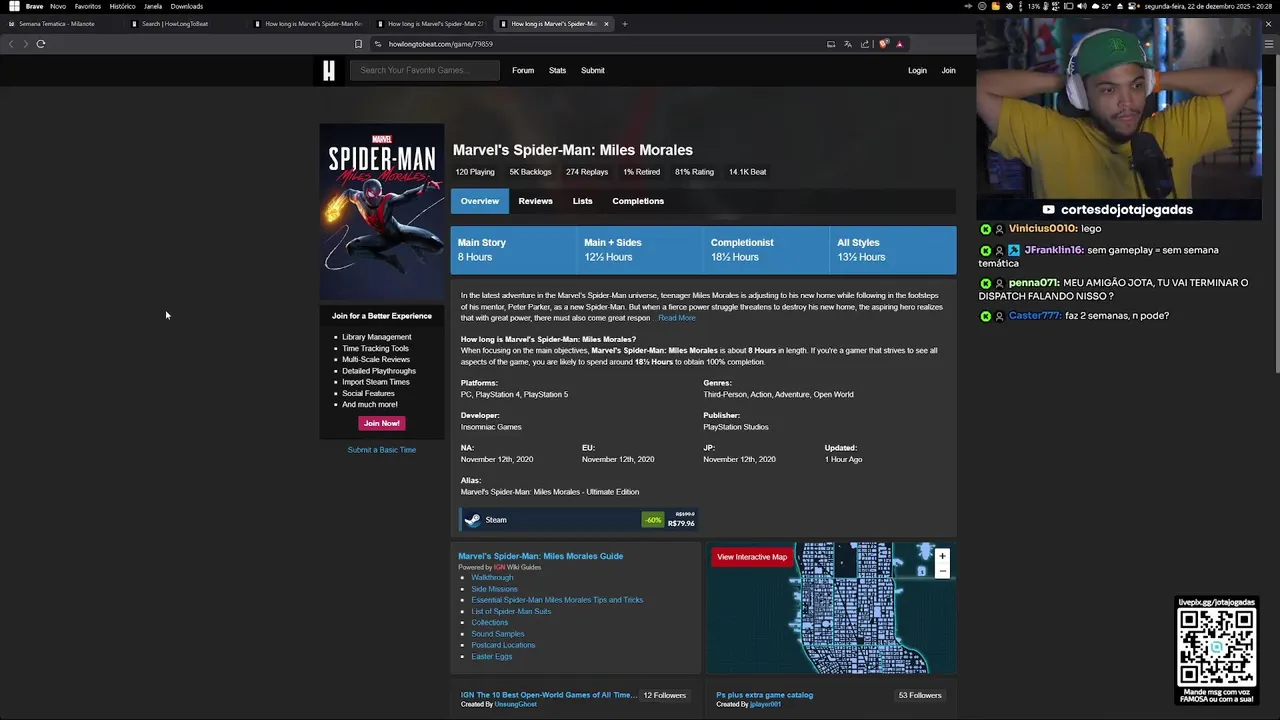Open the Walkthrough guide link

click(x=492, y=578)
